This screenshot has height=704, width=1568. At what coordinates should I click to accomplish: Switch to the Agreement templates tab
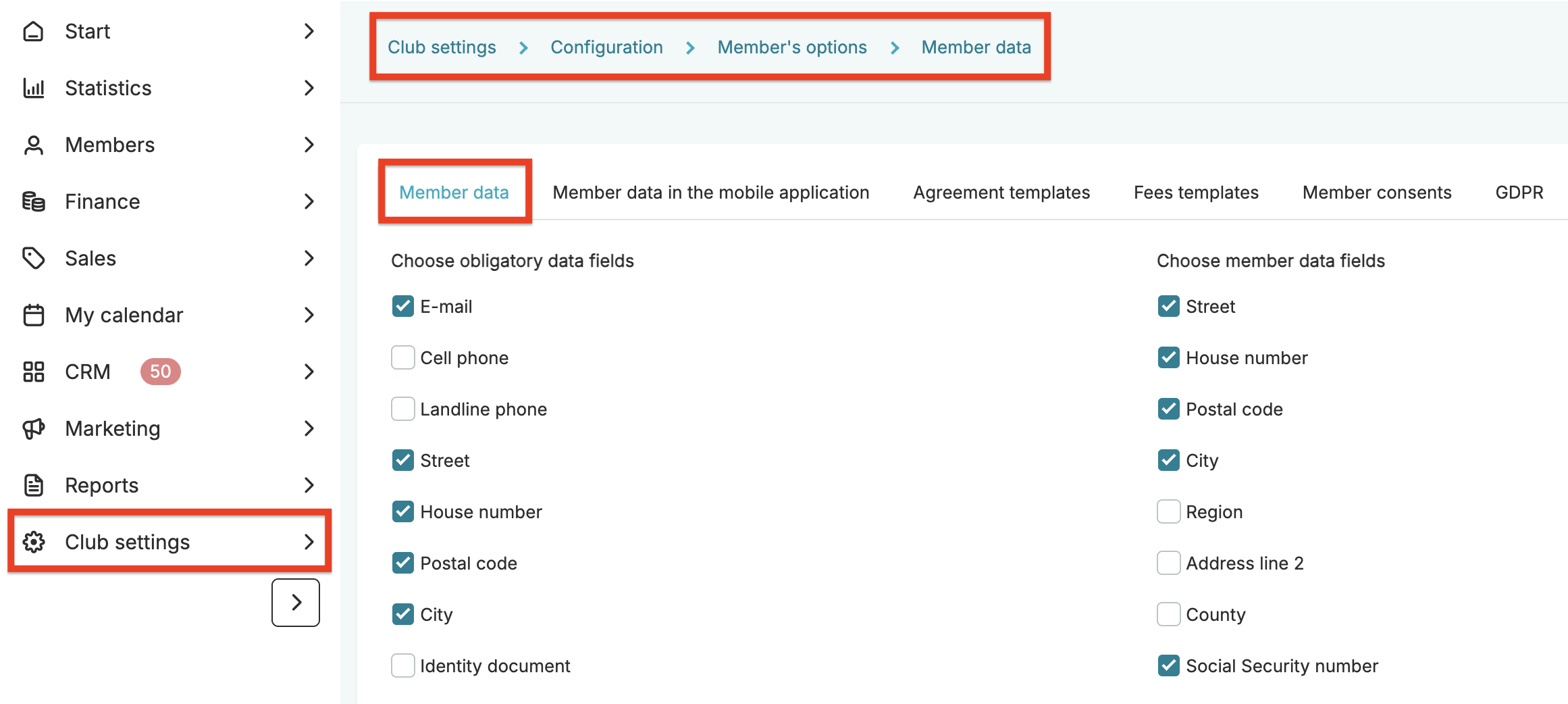pos(1001,193)
